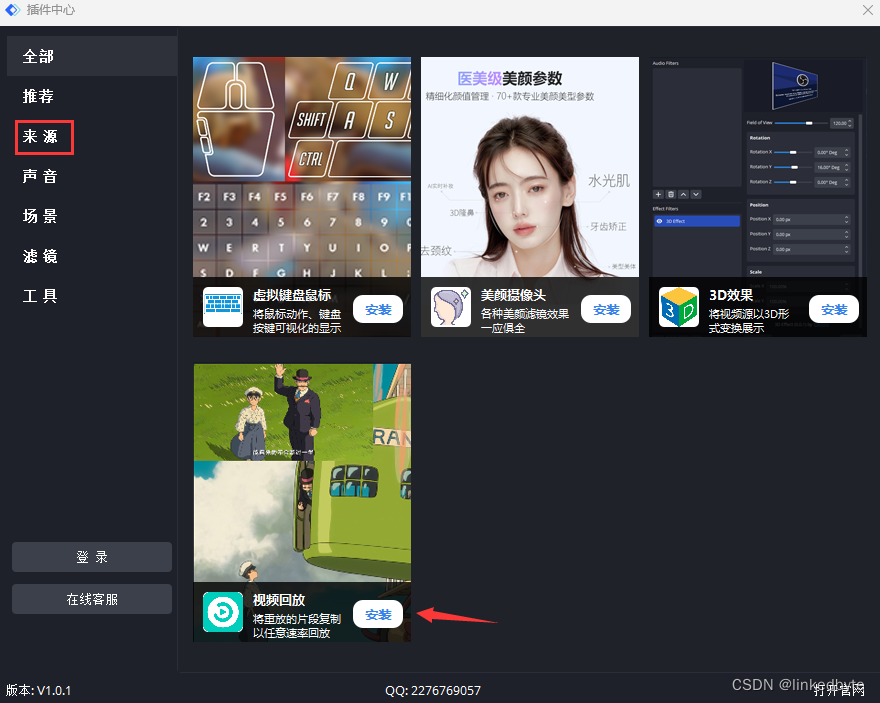This screenshot has height=703, width=880.
Task: Install the 3D效果 plugin
Action: click(x=834, y=309)
